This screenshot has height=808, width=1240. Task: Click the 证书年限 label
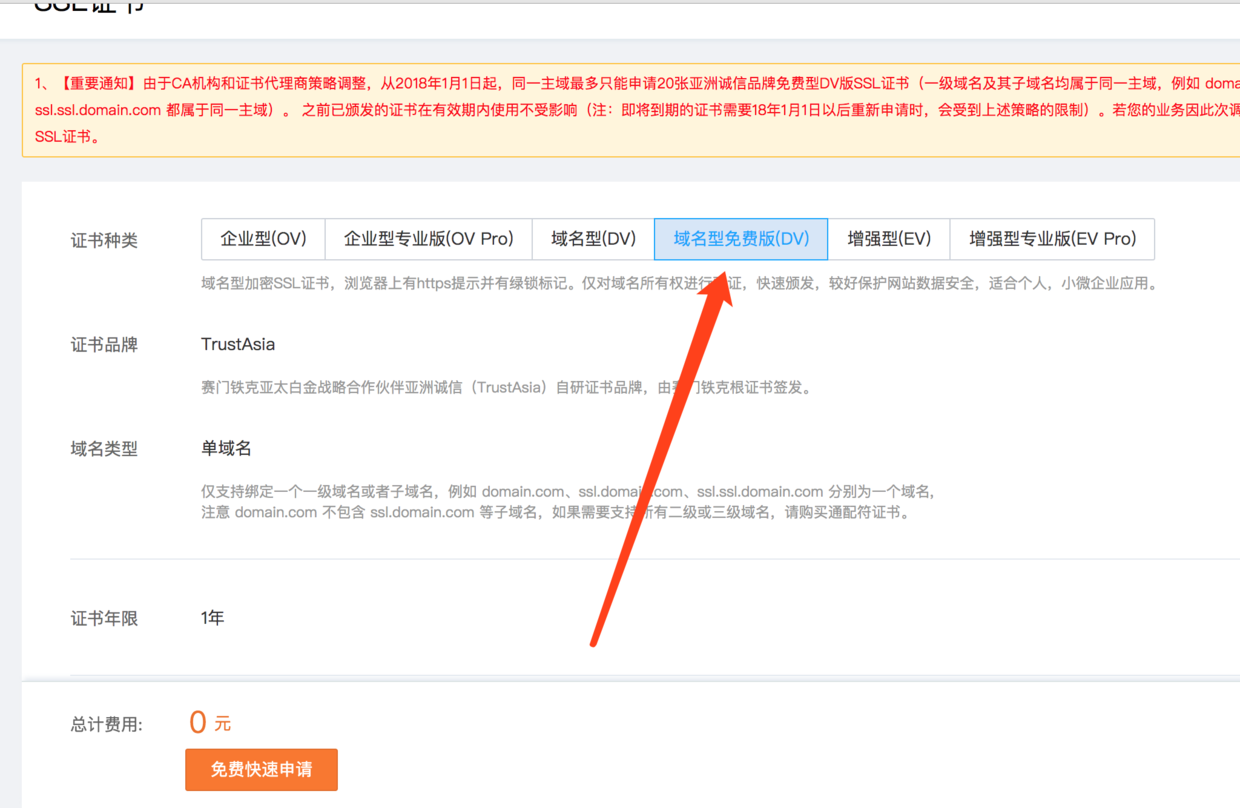point(104,619)
